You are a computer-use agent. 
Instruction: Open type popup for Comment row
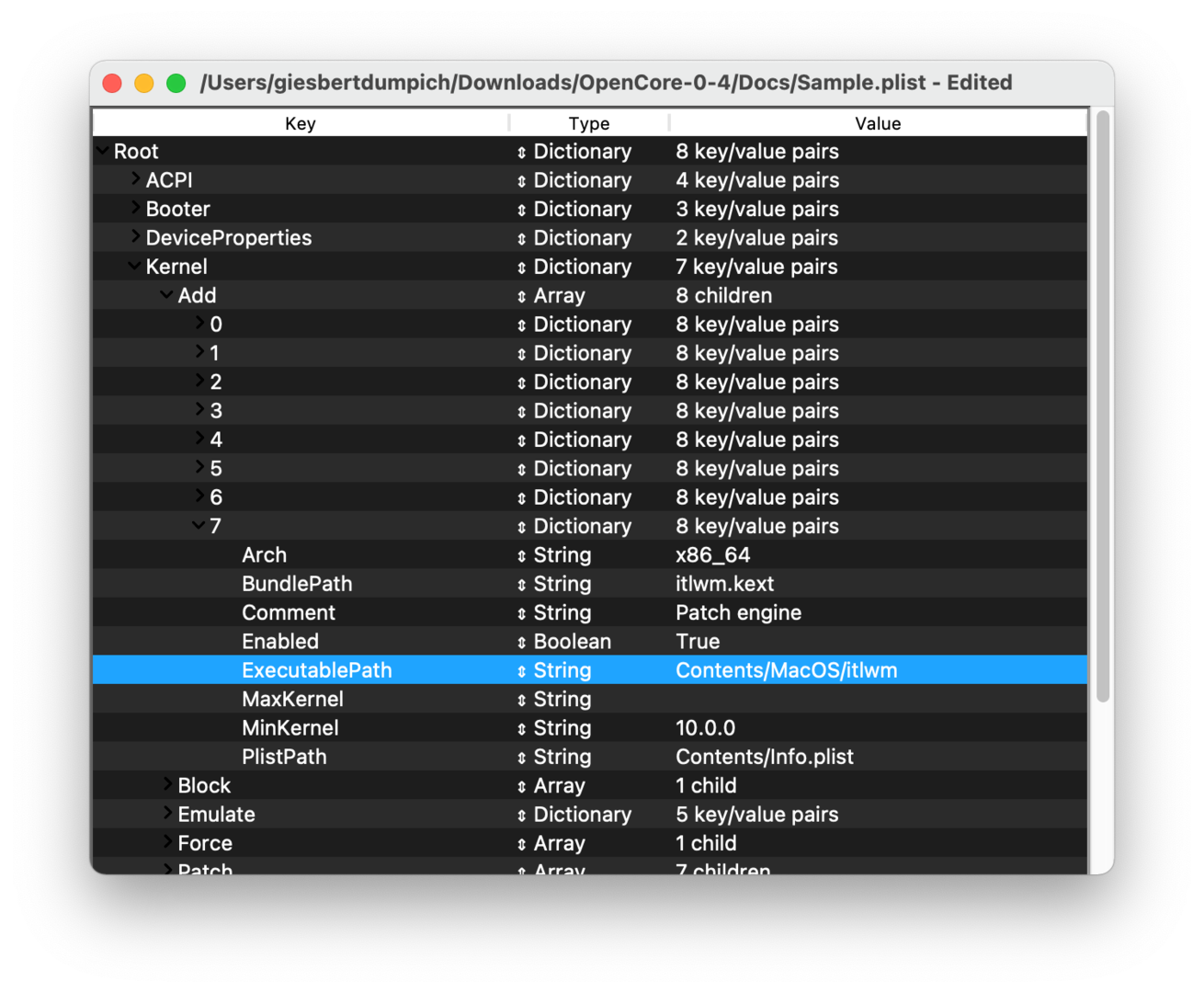pyautogui.click(x=521, y=613)
